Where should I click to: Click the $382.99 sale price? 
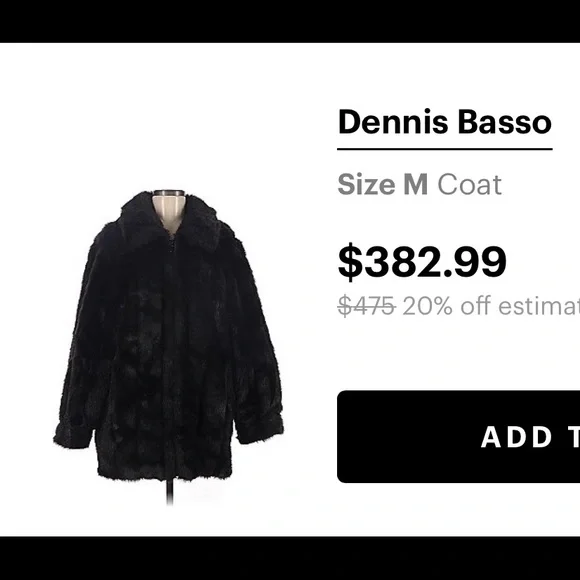pos(422,261)
